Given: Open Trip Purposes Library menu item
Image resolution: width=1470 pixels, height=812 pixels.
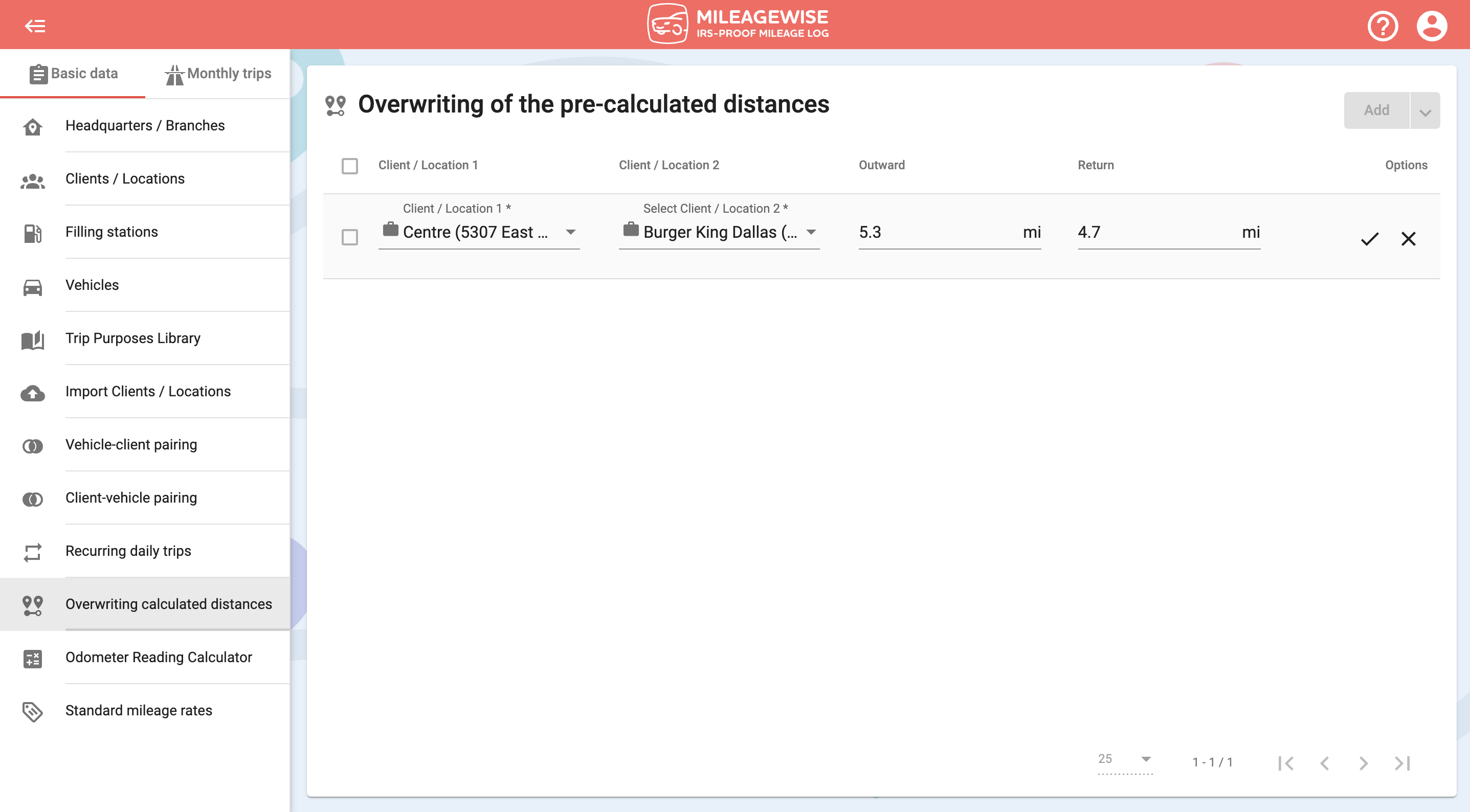Looking at the screenshot, I should click(x=145, y=338).
